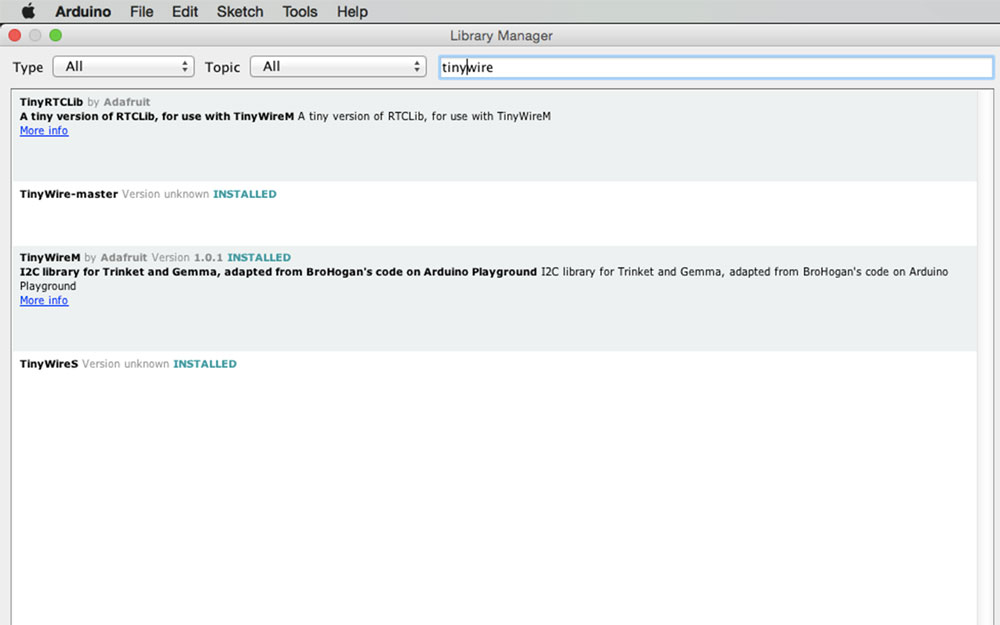This screenshot has width=1000, height=625.
Task: Open the Edit menu
Action: tap(185, 11)
